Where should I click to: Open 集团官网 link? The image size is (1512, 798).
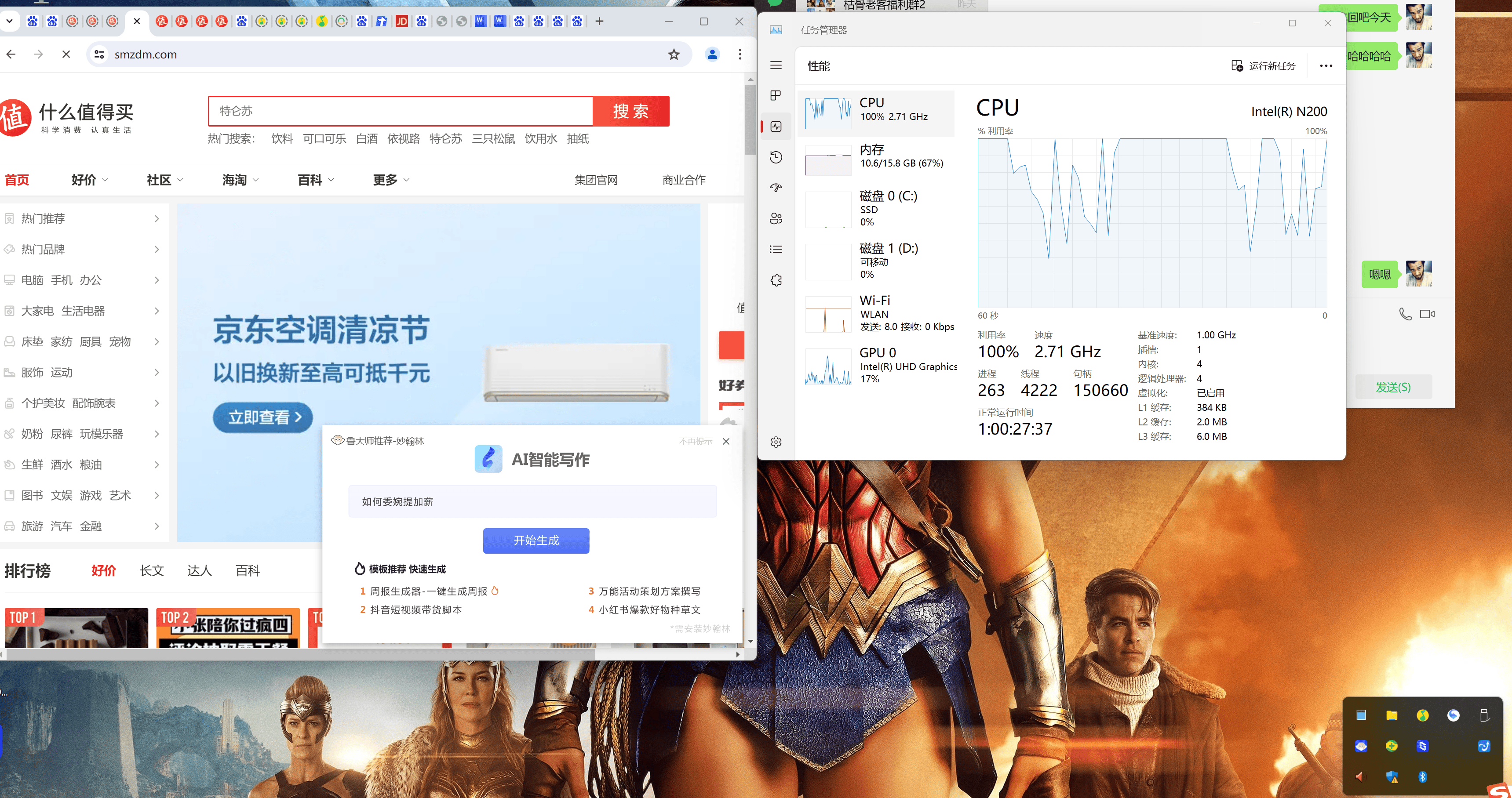(596, 180)
